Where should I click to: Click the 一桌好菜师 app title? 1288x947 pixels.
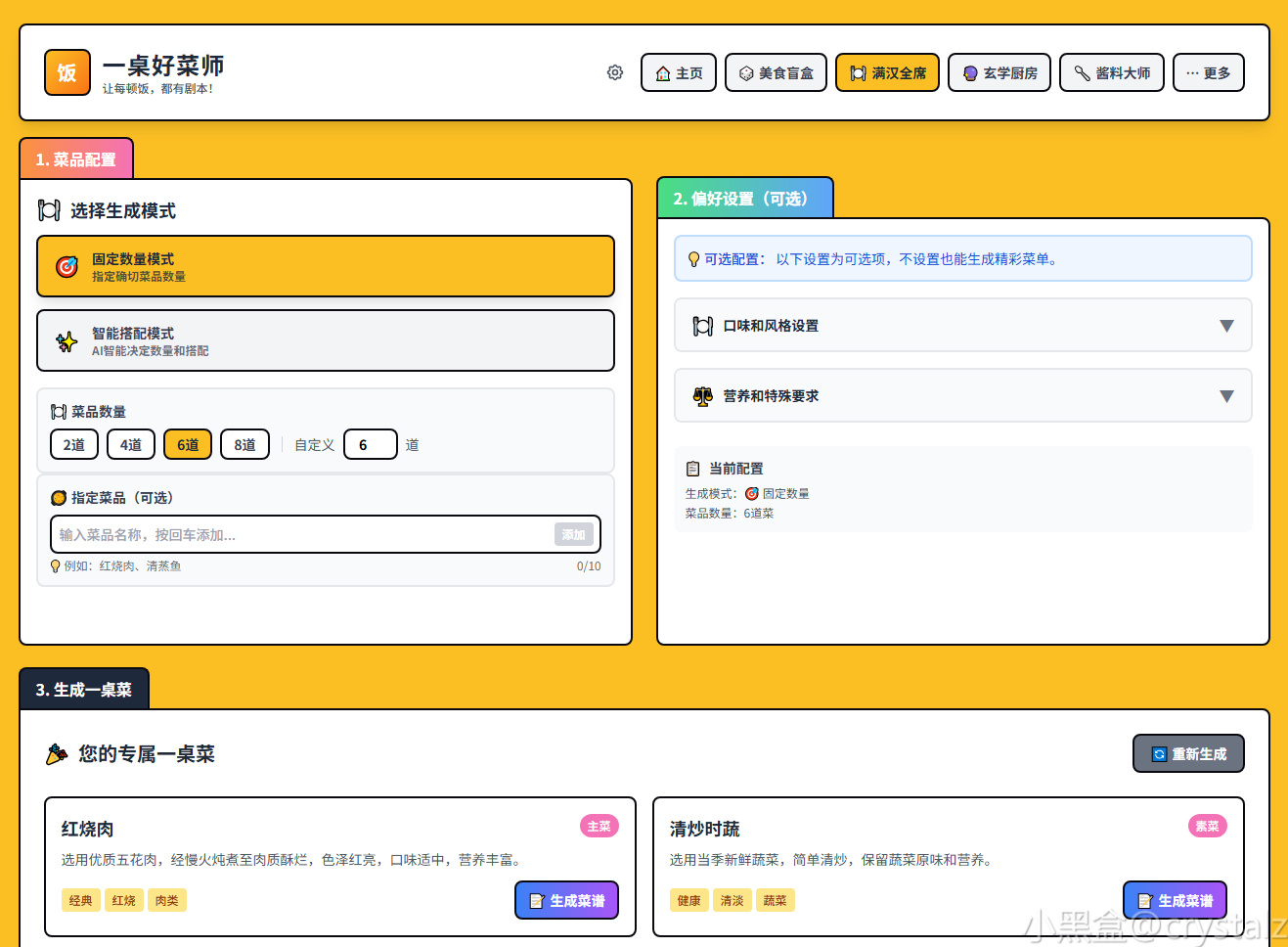coord(163,66)
